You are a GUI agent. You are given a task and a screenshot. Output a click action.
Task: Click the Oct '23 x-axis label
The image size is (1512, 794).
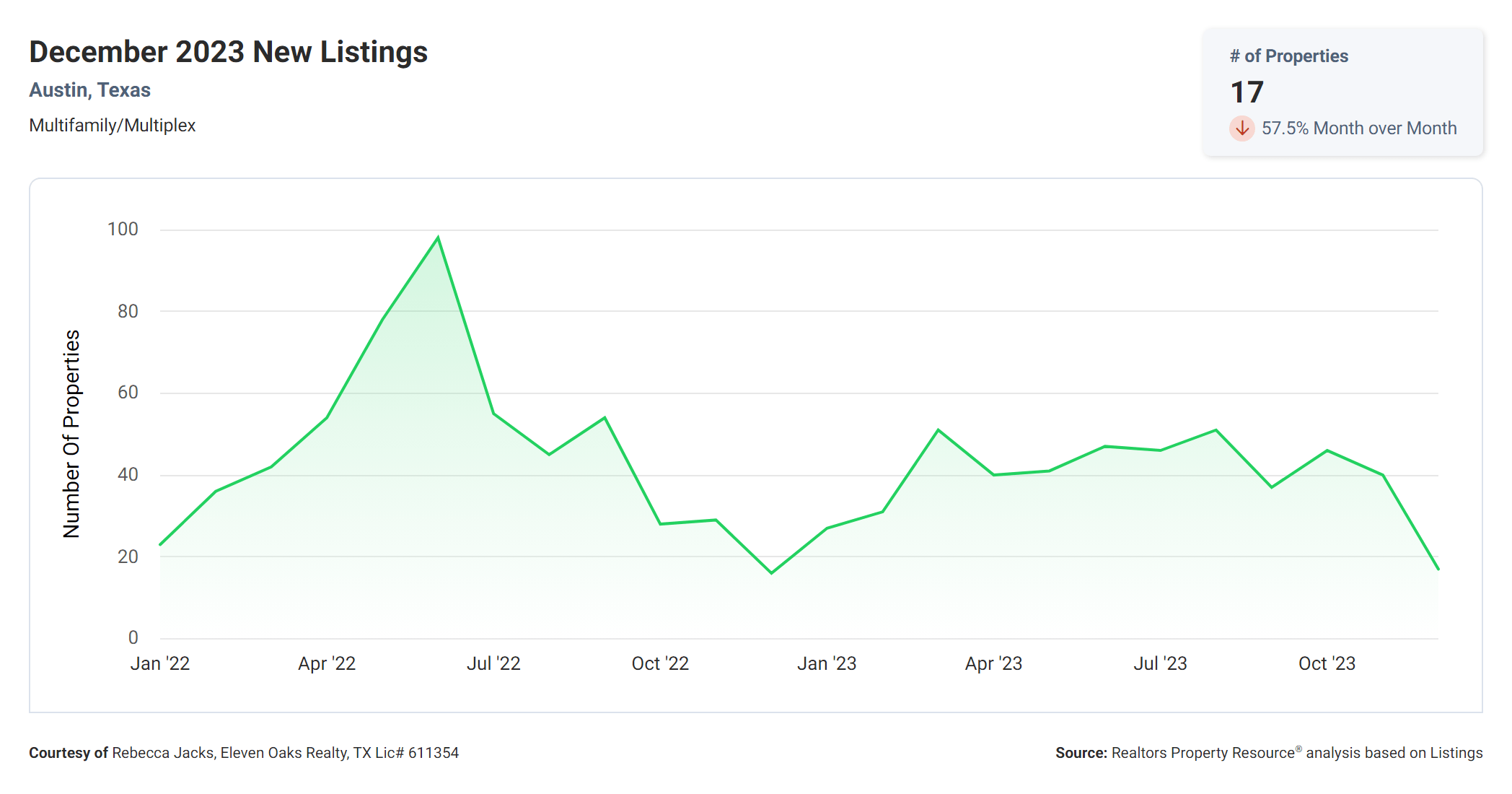(1327, 663)
